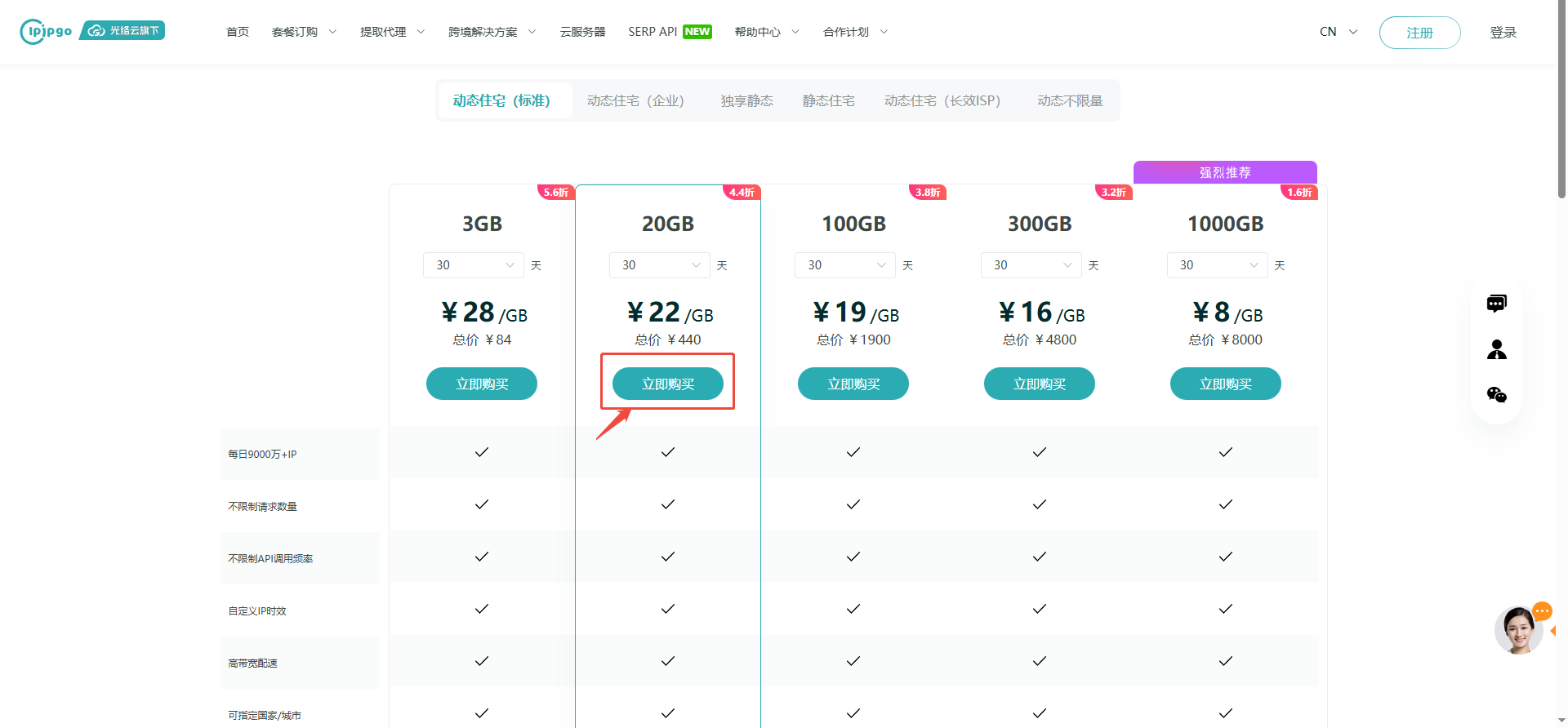Click the 登录 login link
The image size is (1568, 728).
coord(1503,33)
